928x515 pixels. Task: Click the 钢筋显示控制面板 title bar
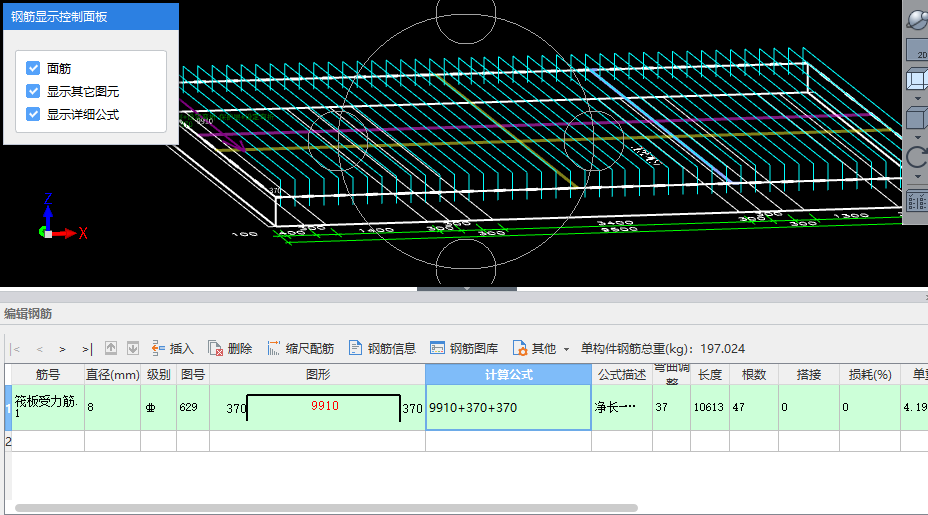tap(91, 17)
